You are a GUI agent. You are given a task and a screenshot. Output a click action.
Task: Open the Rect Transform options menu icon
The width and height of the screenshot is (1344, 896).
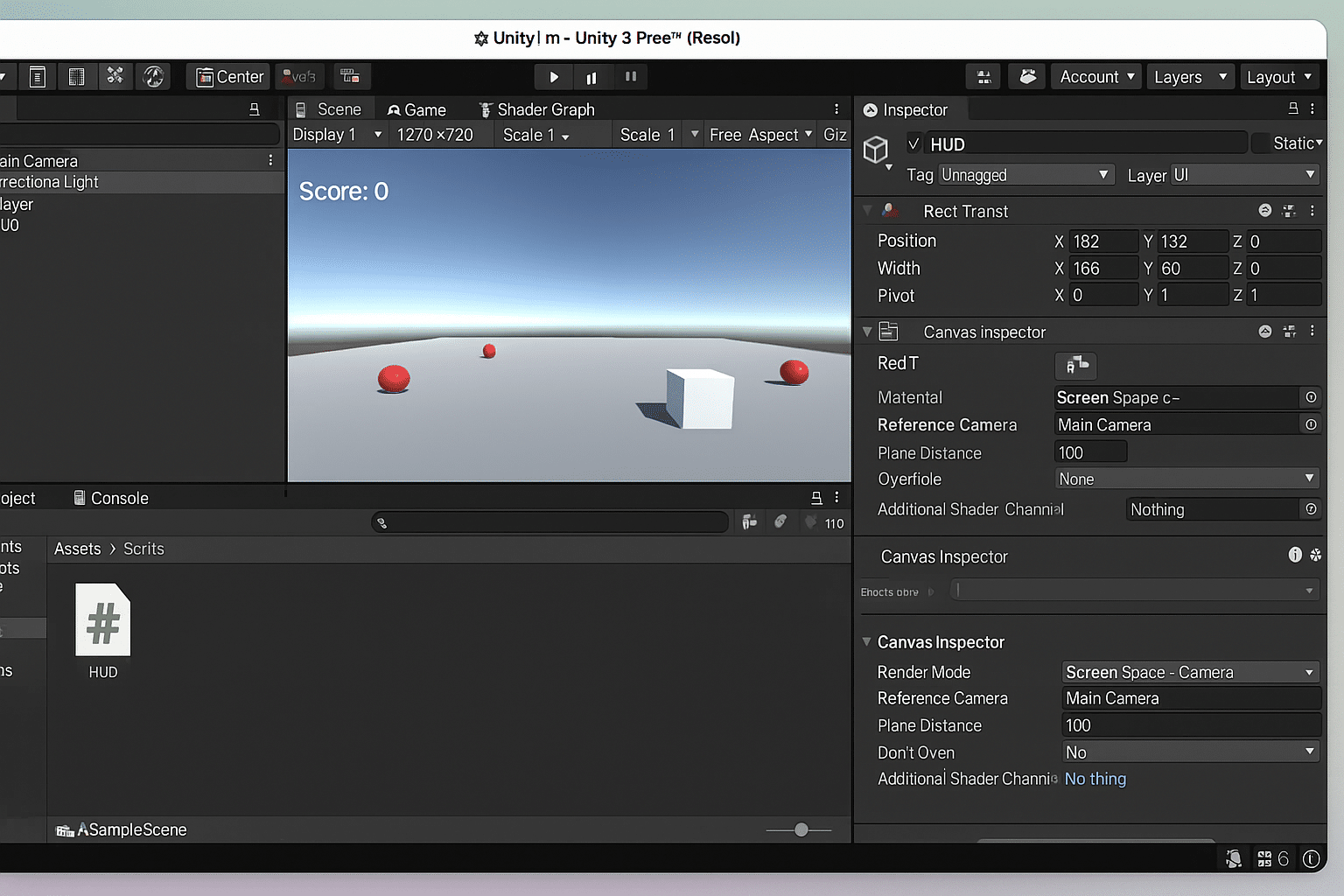point(1312,211)
